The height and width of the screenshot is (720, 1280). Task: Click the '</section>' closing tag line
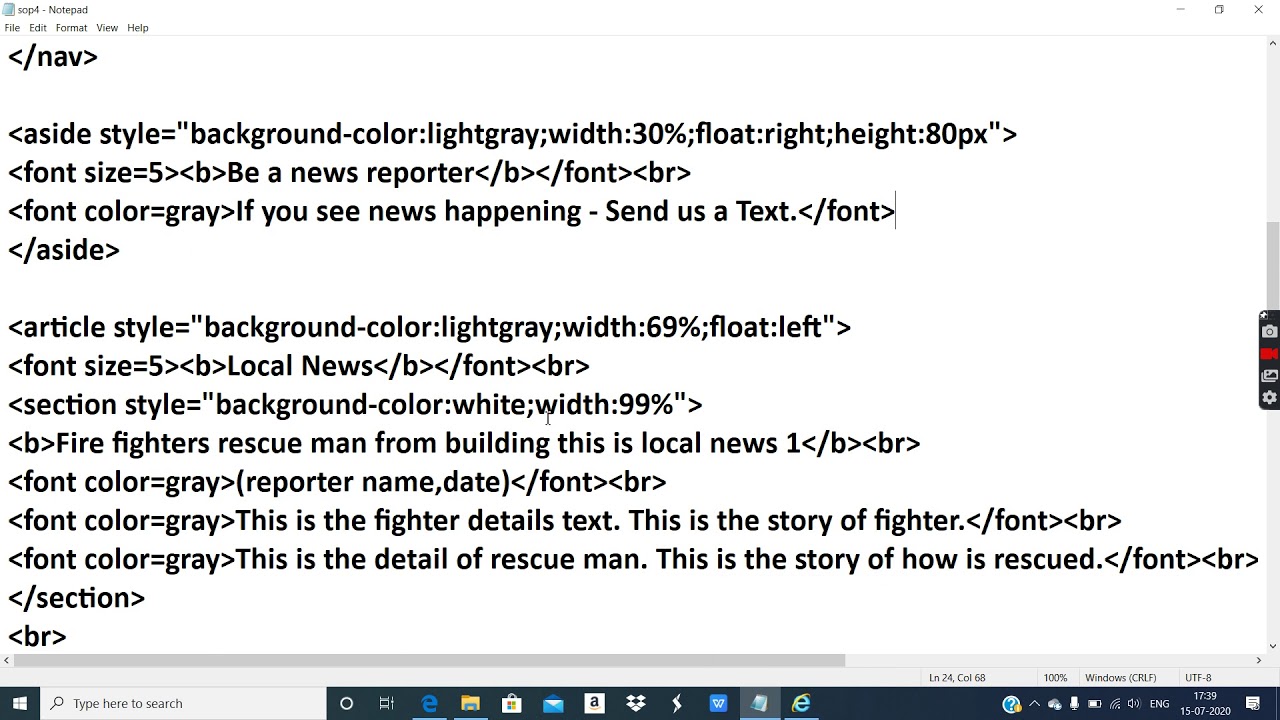point(77,598)
